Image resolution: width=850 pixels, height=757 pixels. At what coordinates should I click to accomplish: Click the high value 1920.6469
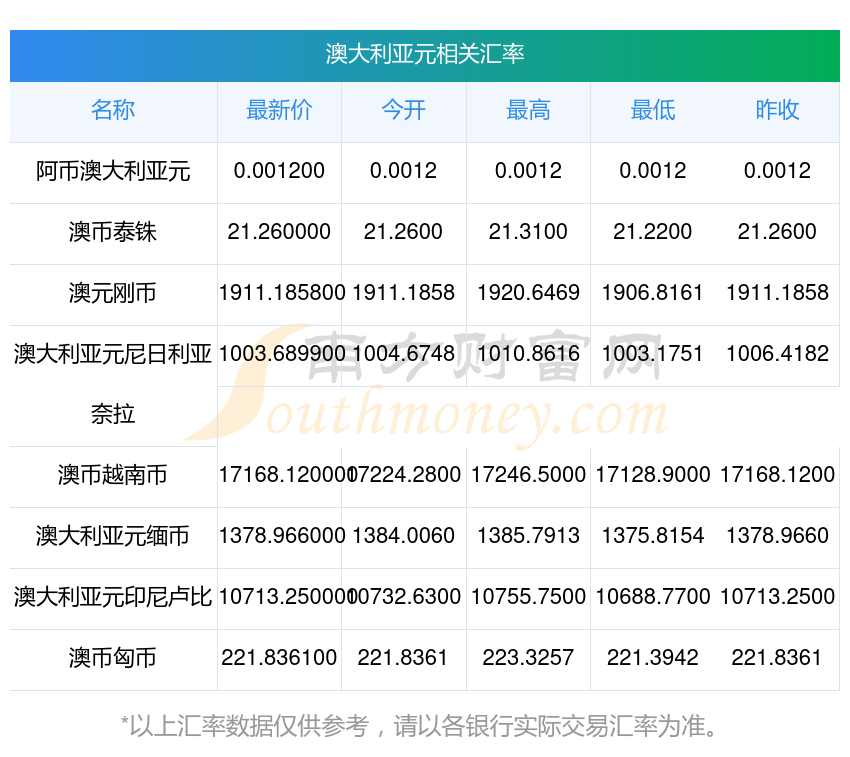528,293
